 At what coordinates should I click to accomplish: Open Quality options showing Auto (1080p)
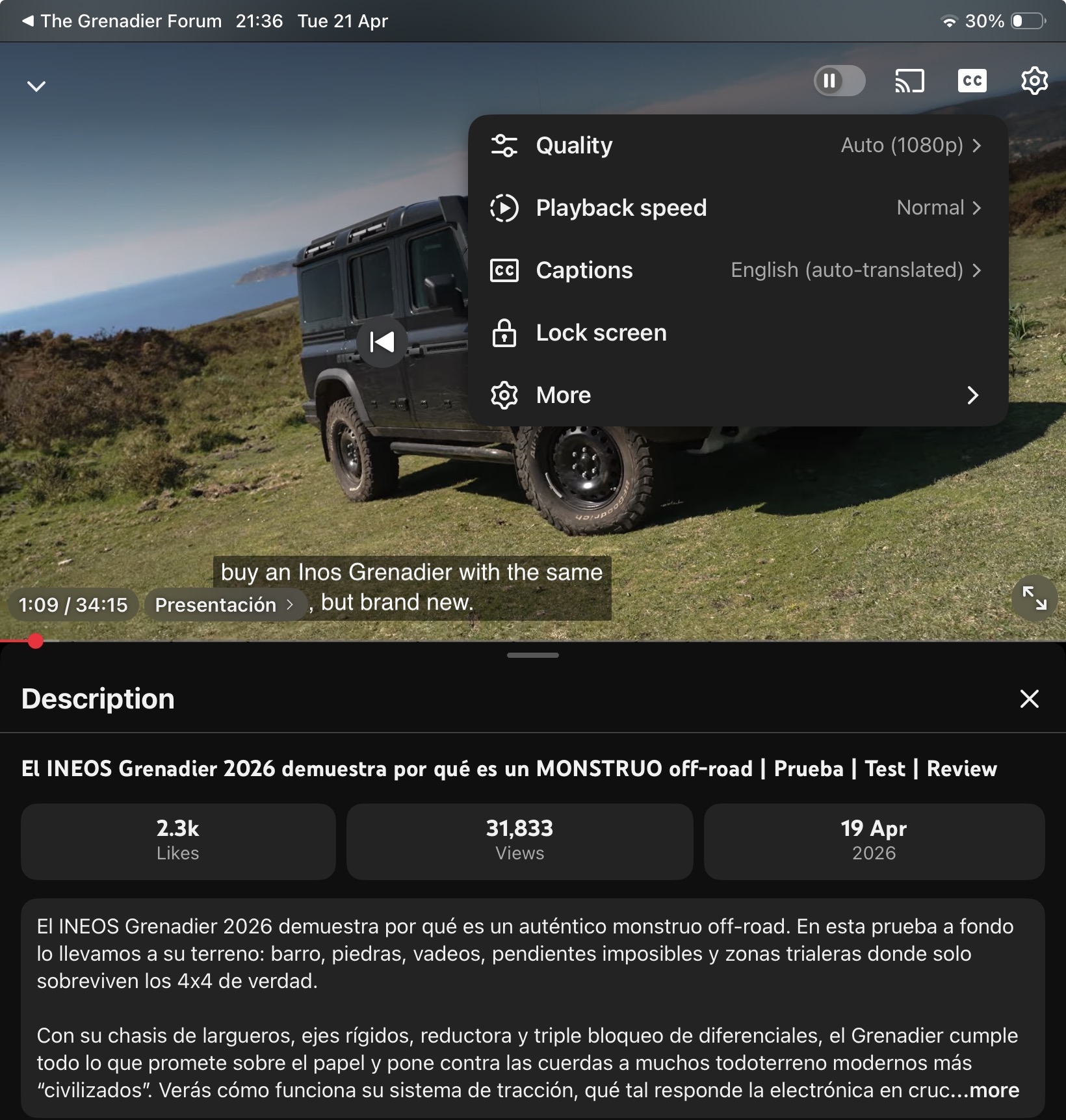910,146
